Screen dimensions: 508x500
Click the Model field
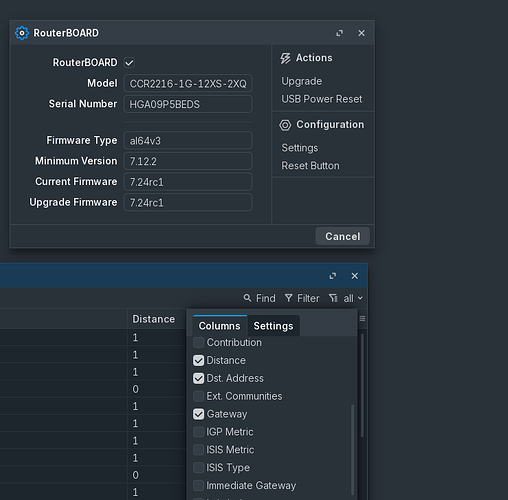pos(188,83)
